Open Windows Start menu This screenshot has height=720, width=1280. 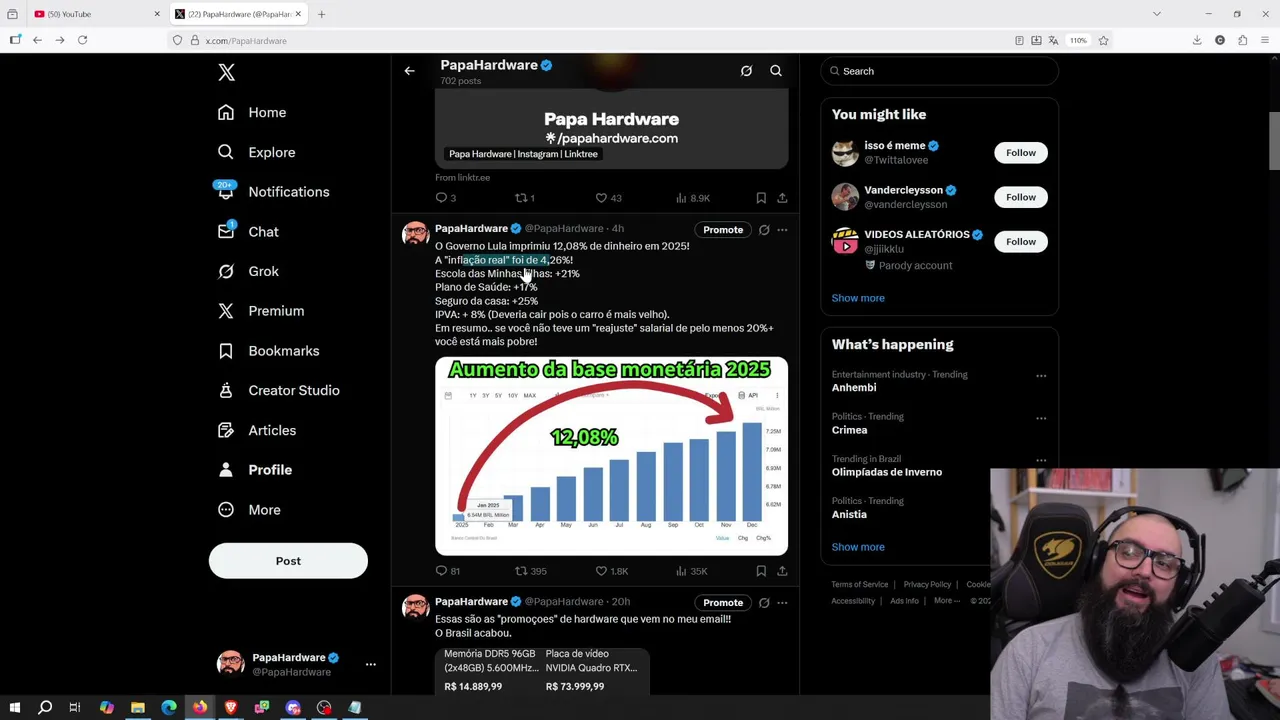(x=14, y=707)
